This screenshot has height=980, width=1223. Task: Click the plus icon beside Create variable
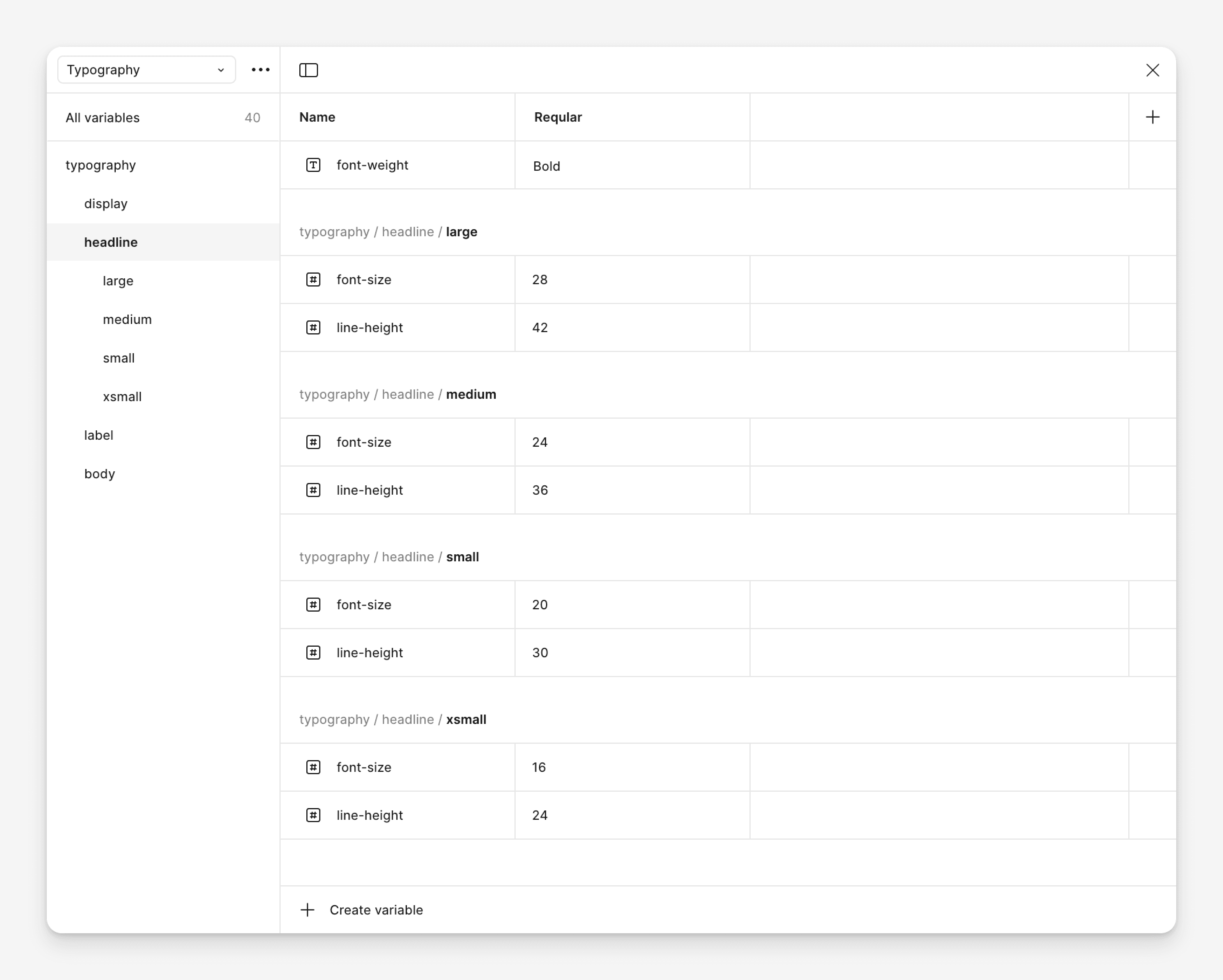pos(308,910)
